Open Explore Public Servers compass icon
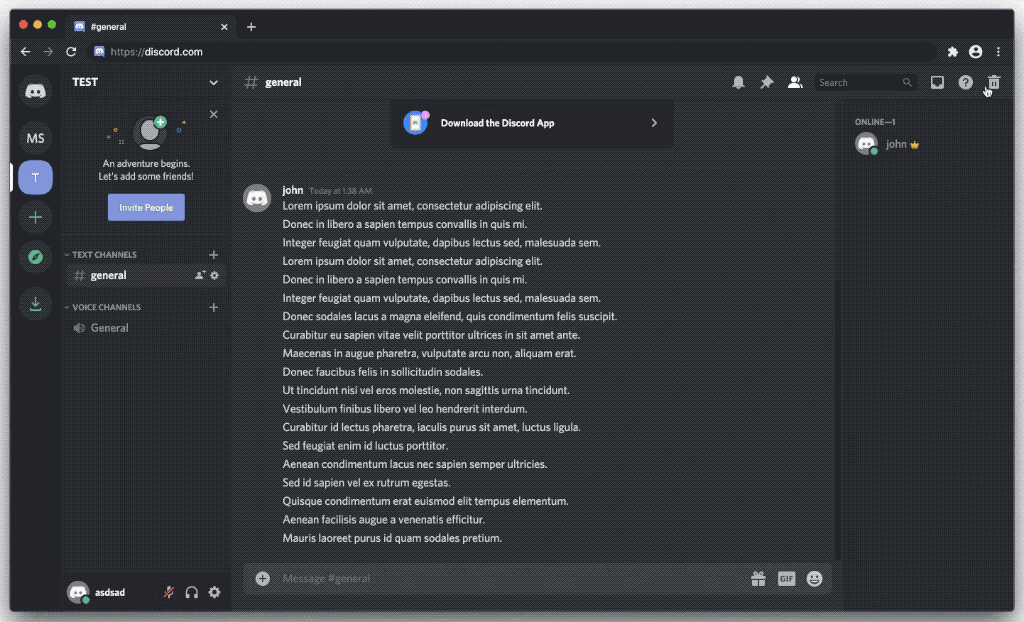 click(35, 257)
